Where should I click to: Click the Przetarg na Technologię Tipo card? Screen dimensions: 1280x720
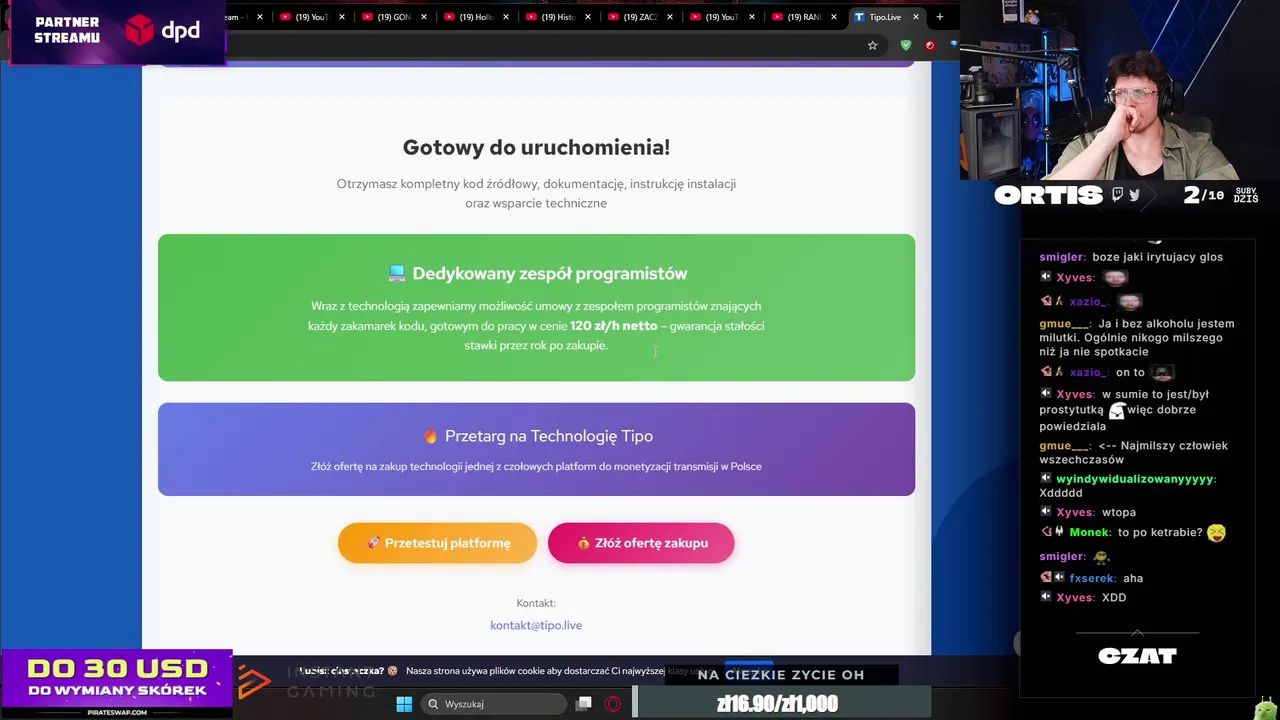536,449
